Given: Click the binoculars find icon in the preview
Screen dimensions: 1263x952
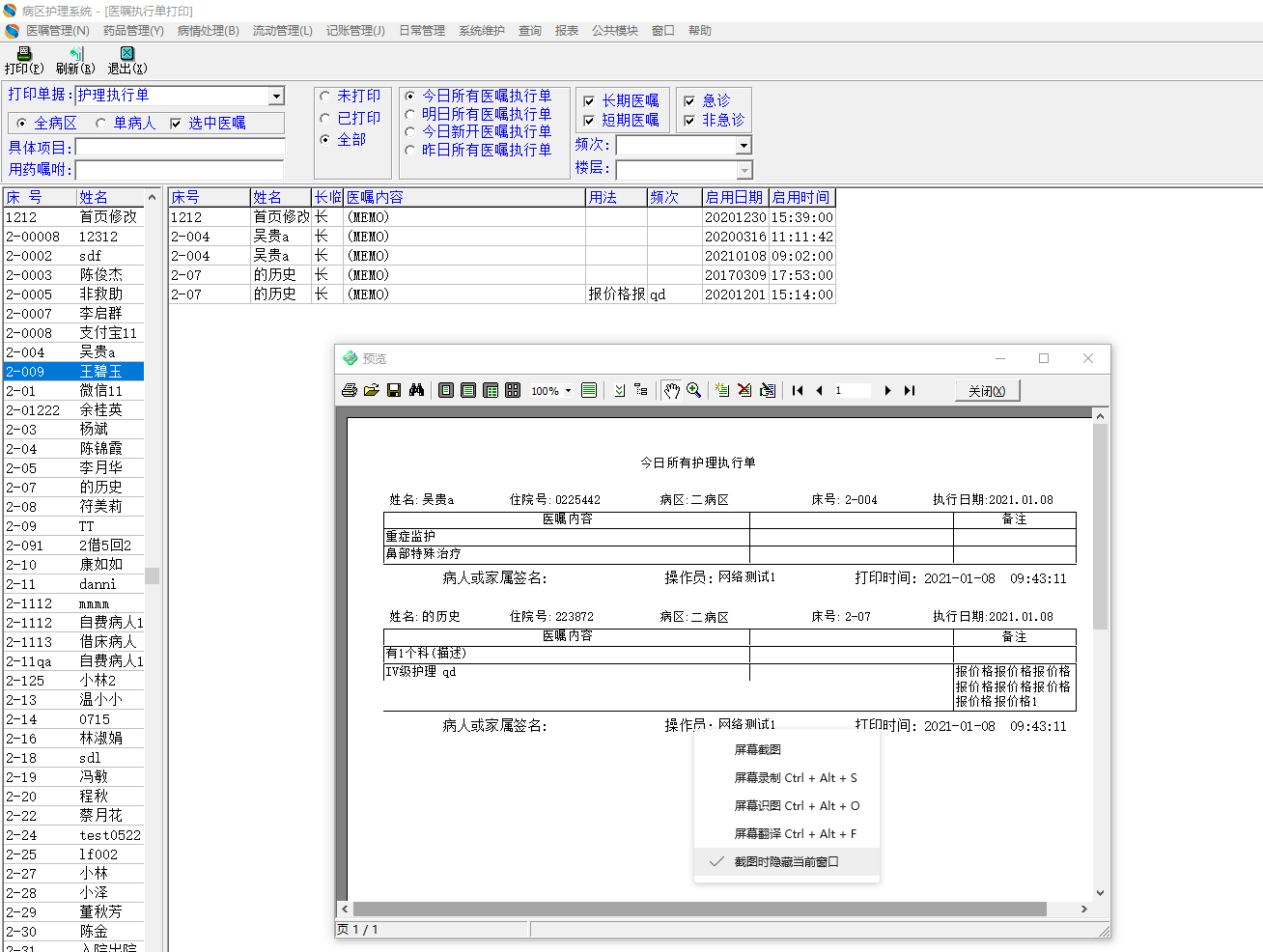Looking at the screenshot, I should tap(416, 390).
